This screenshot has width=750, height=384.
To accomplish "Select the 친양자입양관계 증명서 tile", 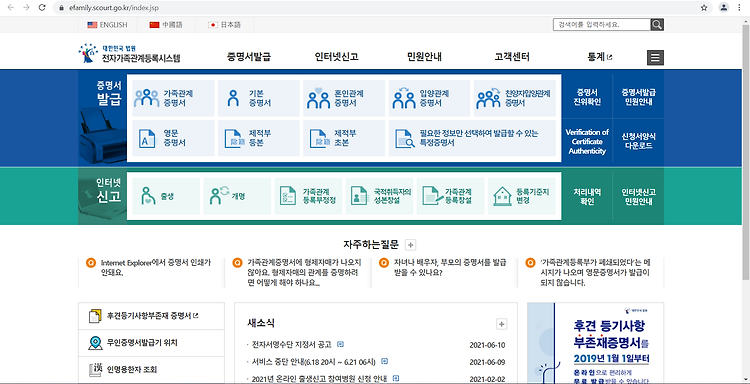I will point(515,98).
